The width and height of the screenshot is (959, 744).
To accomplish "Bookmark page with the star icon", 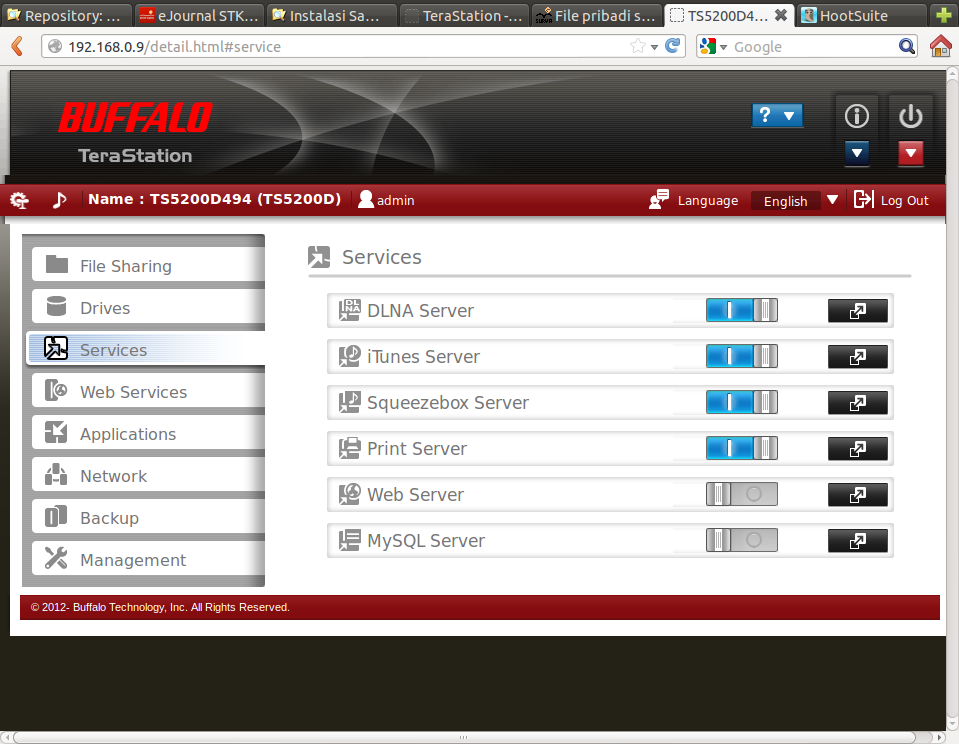I will click(x=637, y=46).
